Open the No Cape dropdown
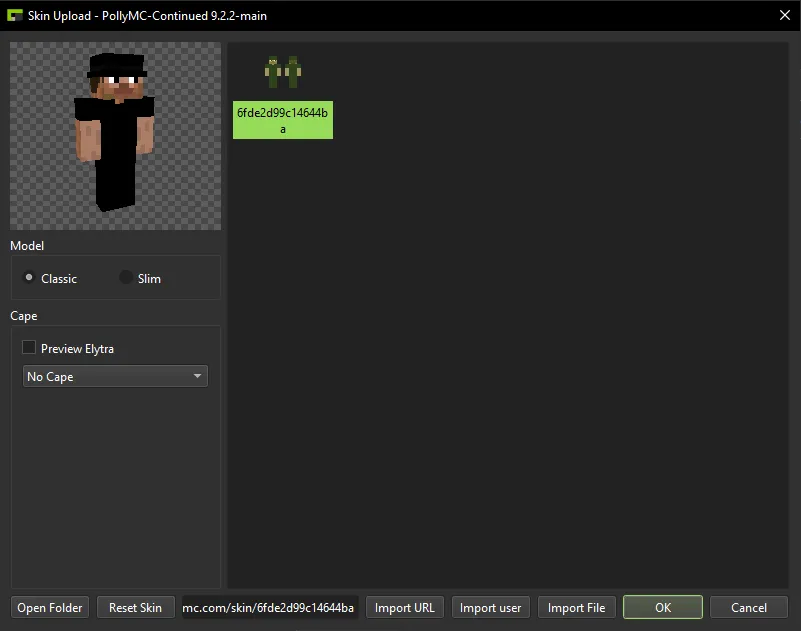Image resolution: width=801 pixels, height=631 pixels. [x=115, y=377]
